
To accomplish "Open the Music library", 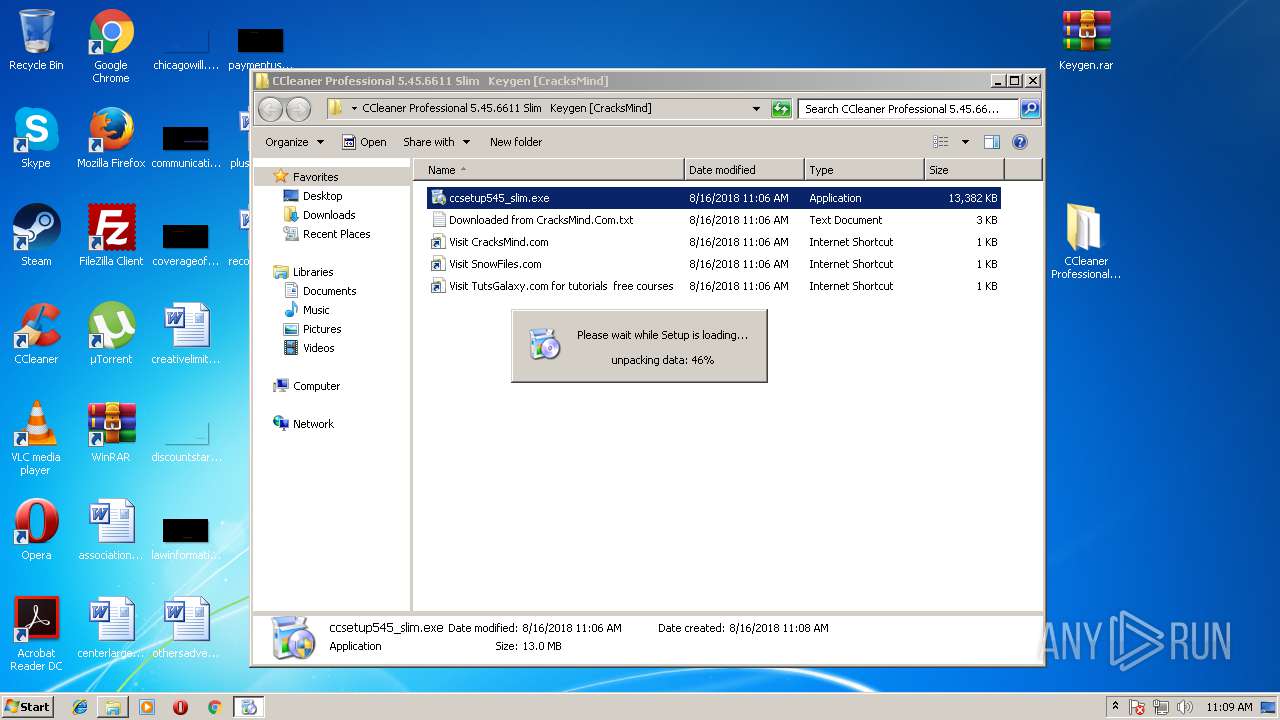I will [316, 310].
